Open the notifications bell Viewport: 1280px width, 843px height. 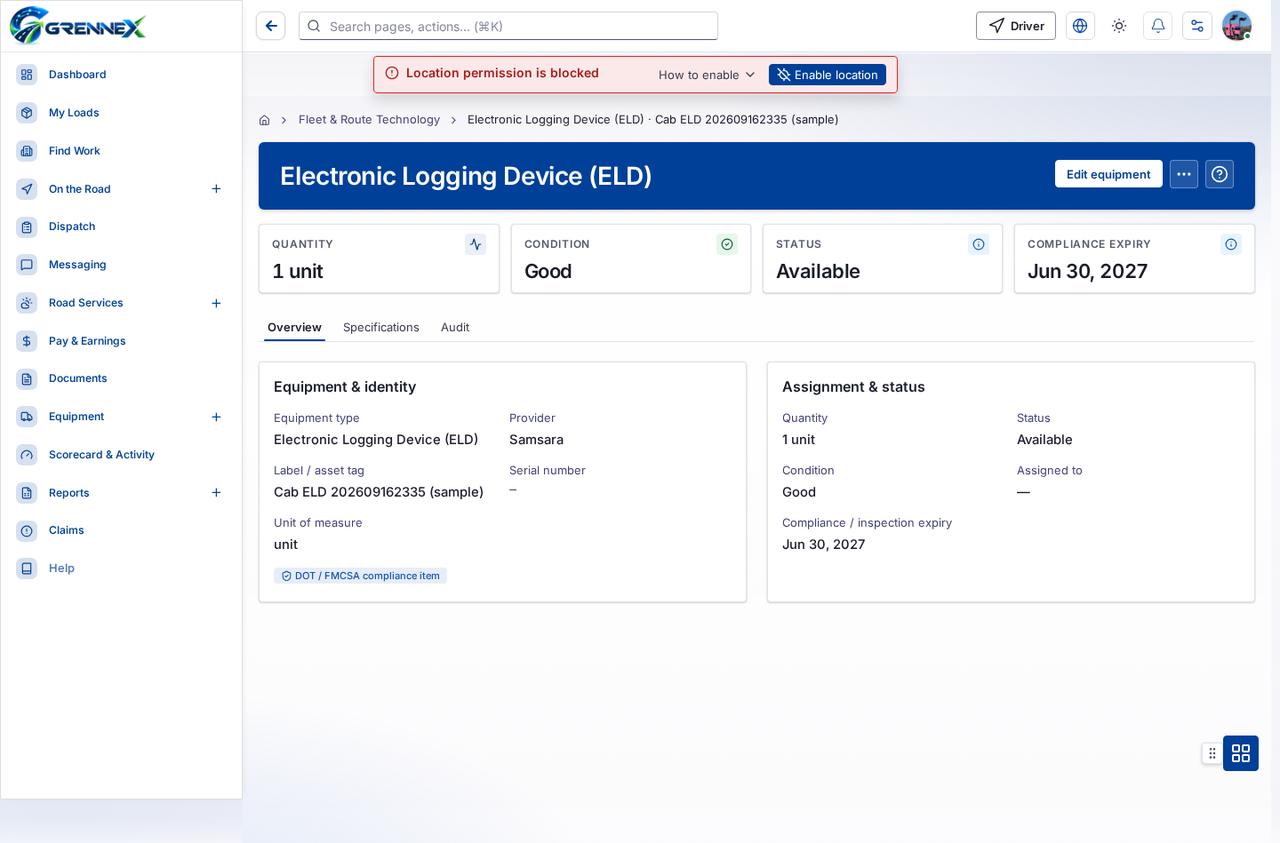pos(1158,26)
